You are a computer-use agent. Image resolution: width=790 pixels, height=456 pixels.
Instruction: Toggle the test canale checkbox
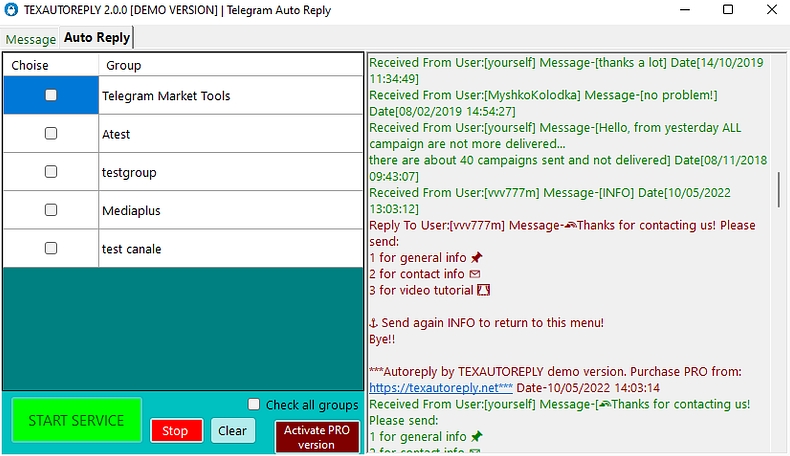[x=51, y=248]
